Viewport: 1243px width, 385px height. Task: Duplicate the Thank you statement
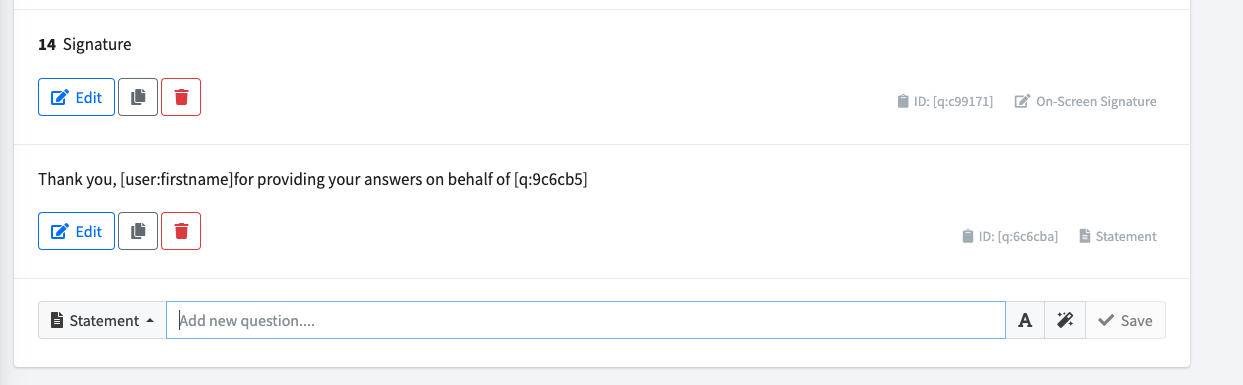click(138, 231)
